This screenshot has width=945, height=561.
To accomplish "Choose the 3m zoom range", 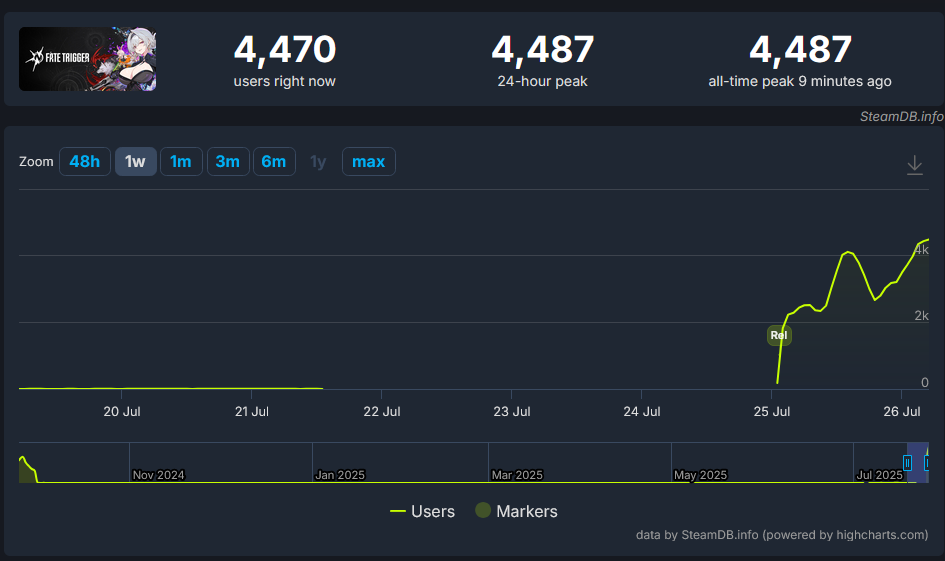I will (x=228, y=161).
